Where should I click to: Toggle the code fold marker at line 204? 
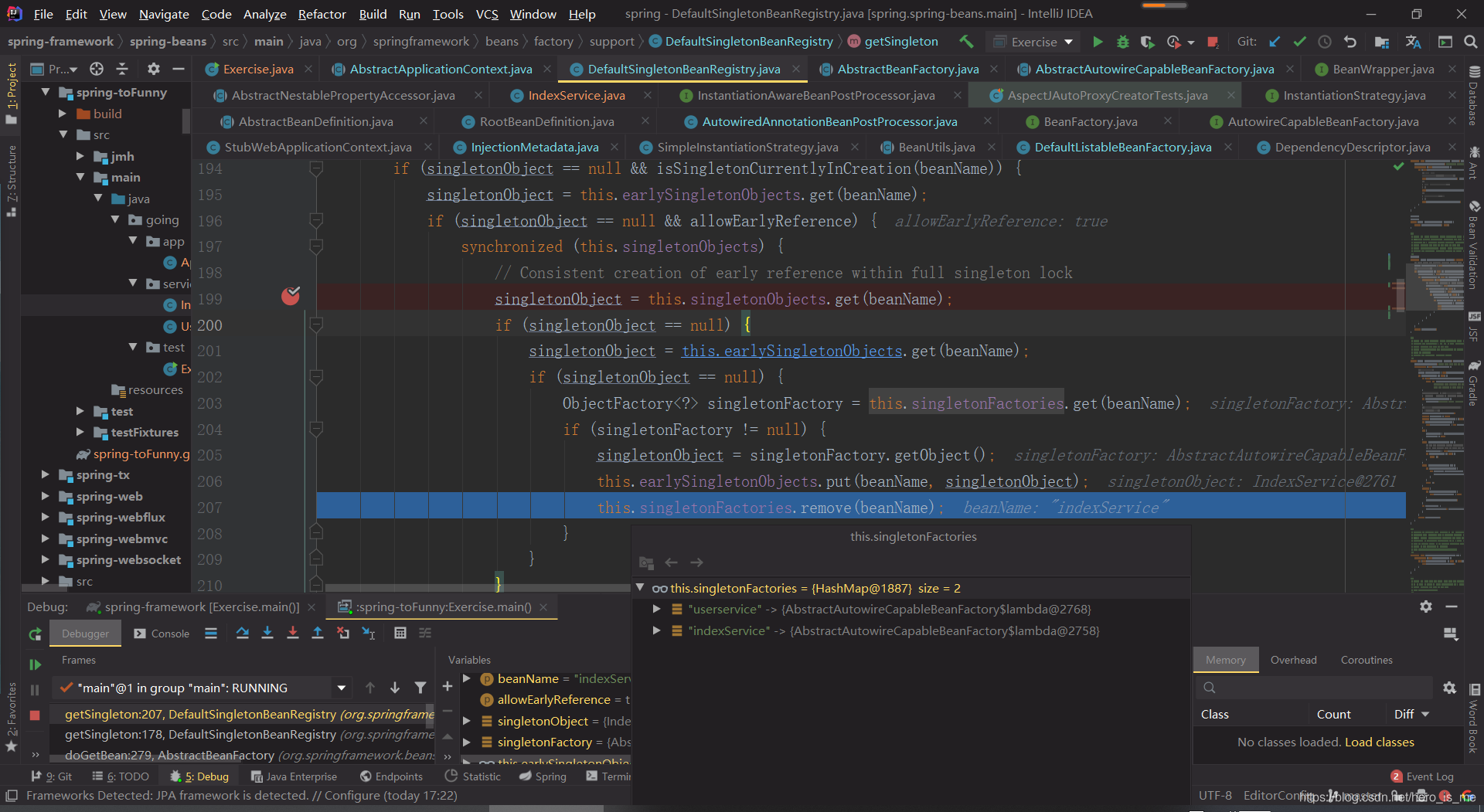[315, 430]
